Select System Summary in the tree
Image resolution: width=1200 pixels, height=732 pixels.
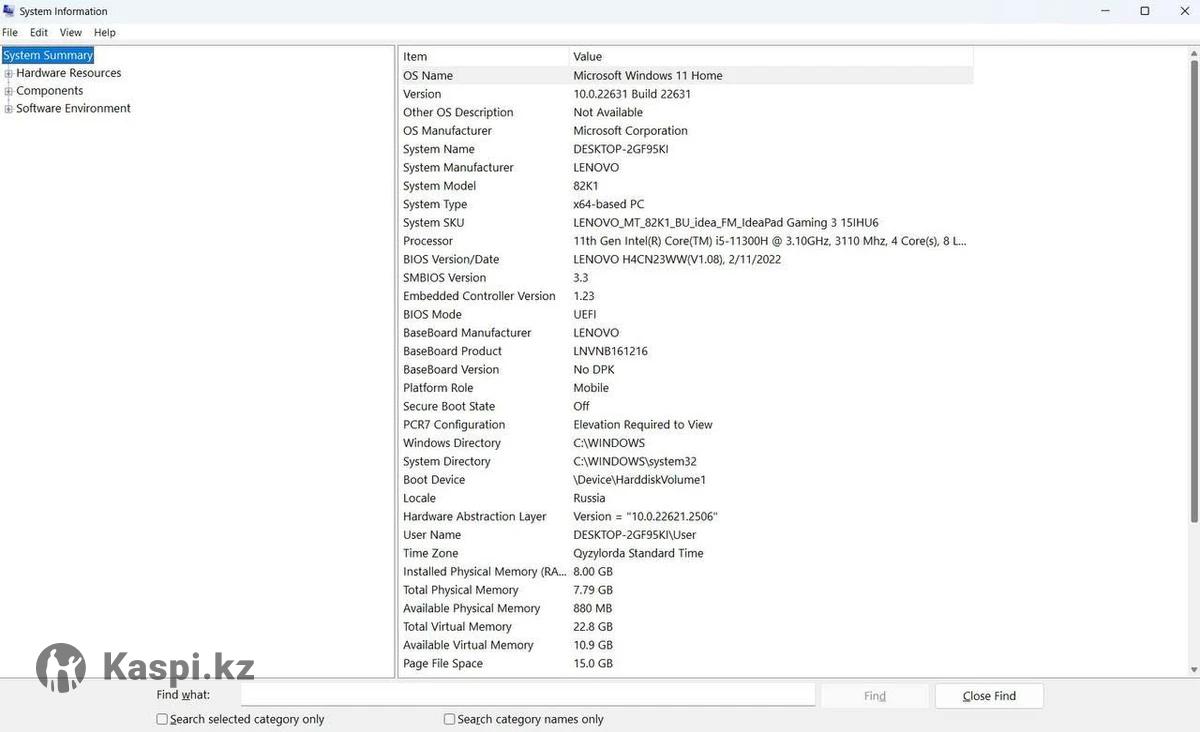coord(48,56)
